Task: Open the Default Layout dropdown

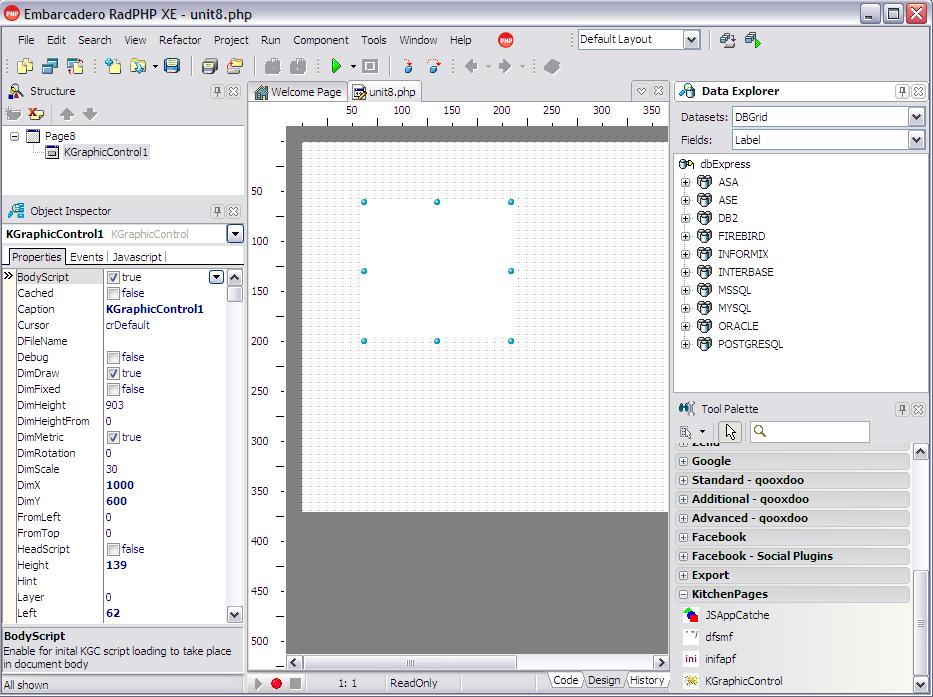Action: (x=691, y=40)
